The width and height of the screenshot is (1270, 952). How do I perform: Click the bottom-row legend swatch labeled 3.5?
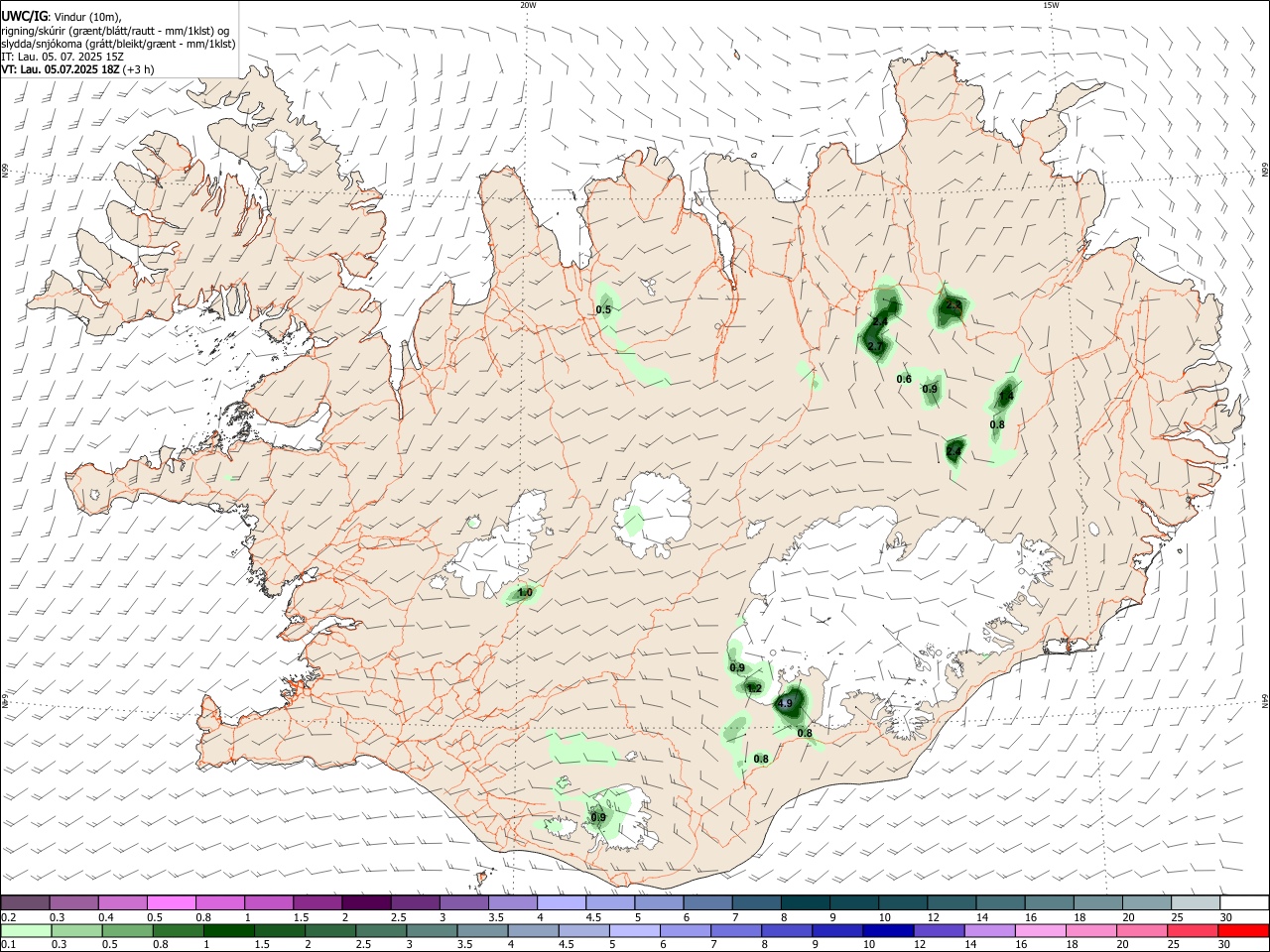pyautogui.click(x=483, y=931)
